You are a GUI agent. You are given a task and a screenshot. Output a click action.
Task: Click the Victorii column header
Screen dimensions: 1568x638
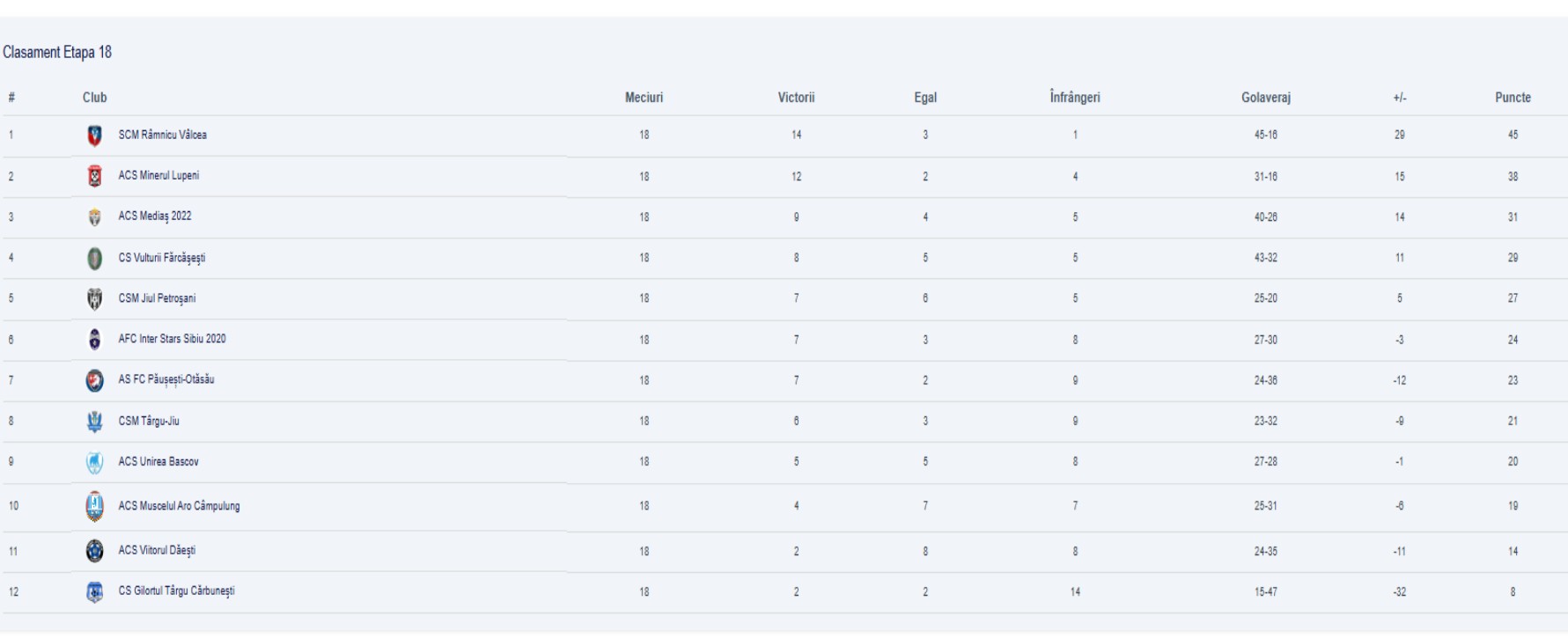[x=796, y=98]
